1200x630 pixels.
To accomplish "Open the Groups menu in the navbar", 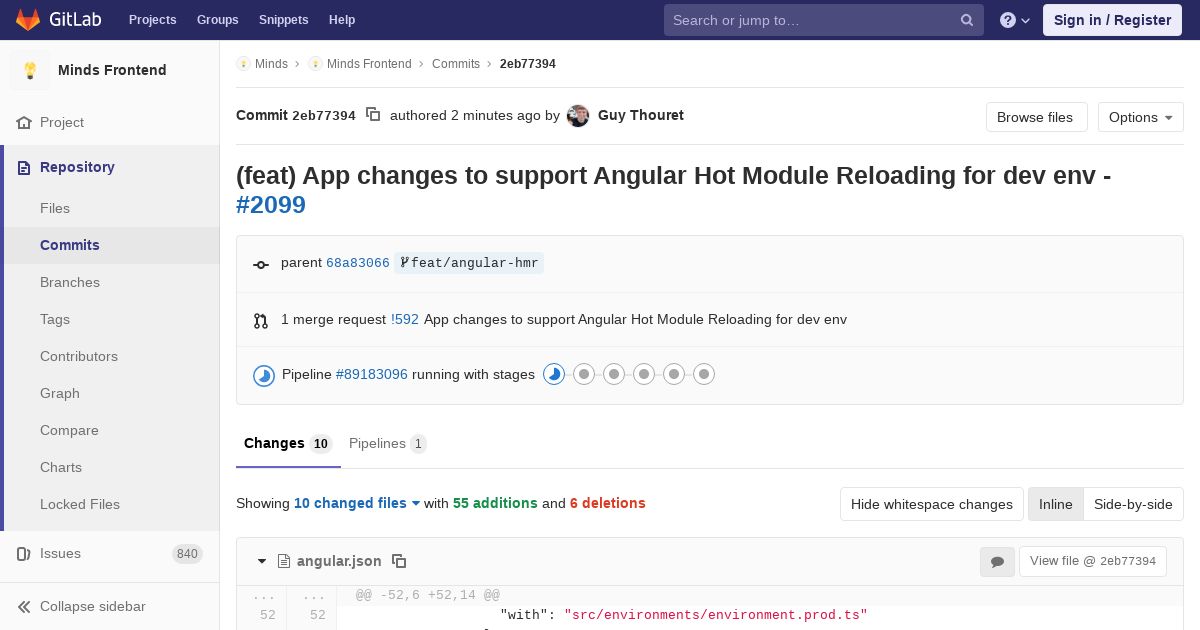I will pos(217,20).
